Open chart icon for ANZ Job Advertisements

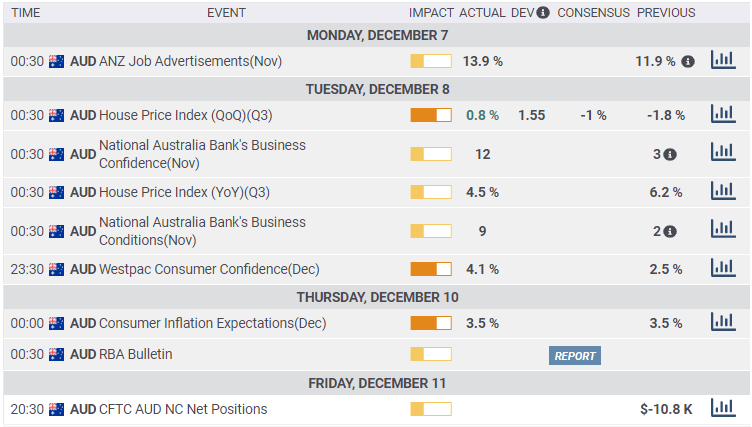[x=722, y=61]
